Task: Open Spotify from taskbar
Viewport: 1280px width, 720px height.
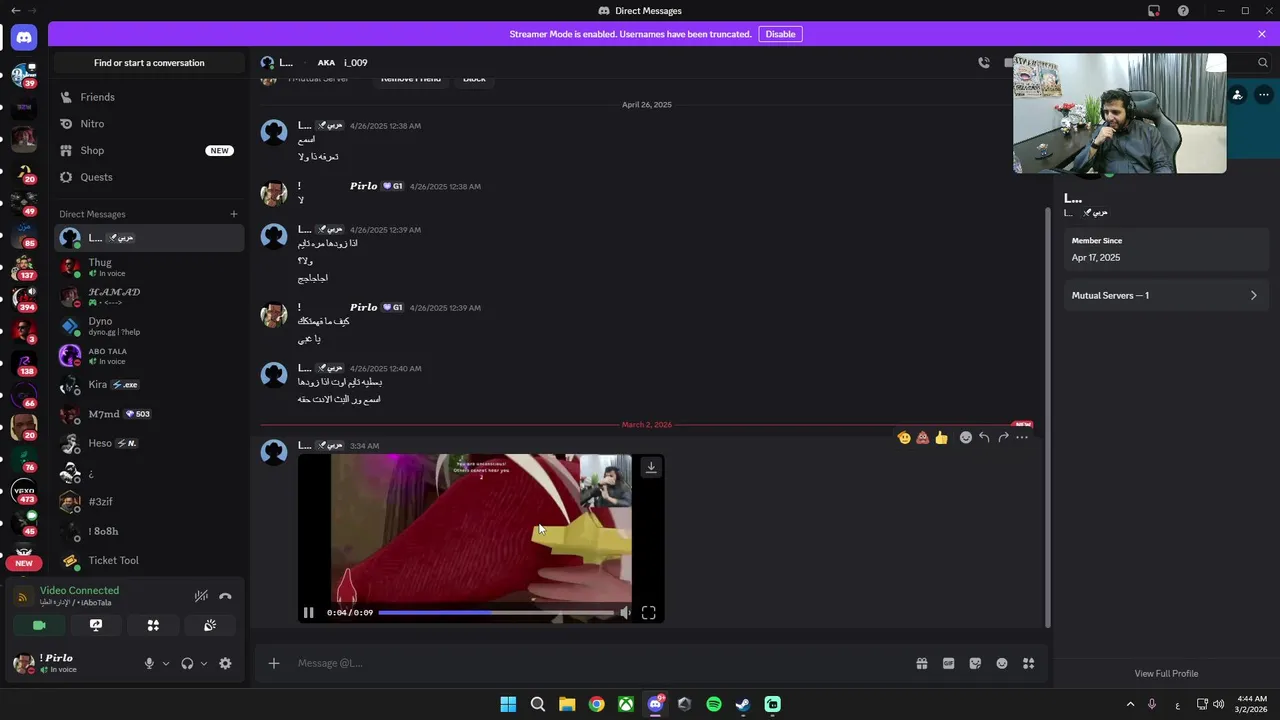Action: 714,704
